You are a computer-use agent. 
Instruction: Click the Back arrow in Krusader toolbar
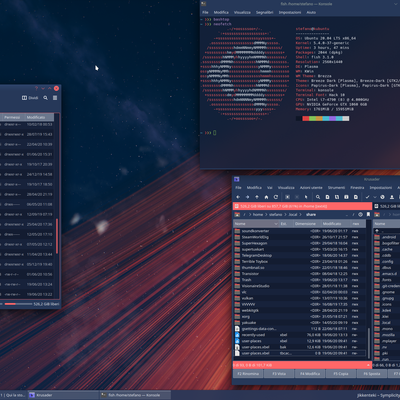238,197
